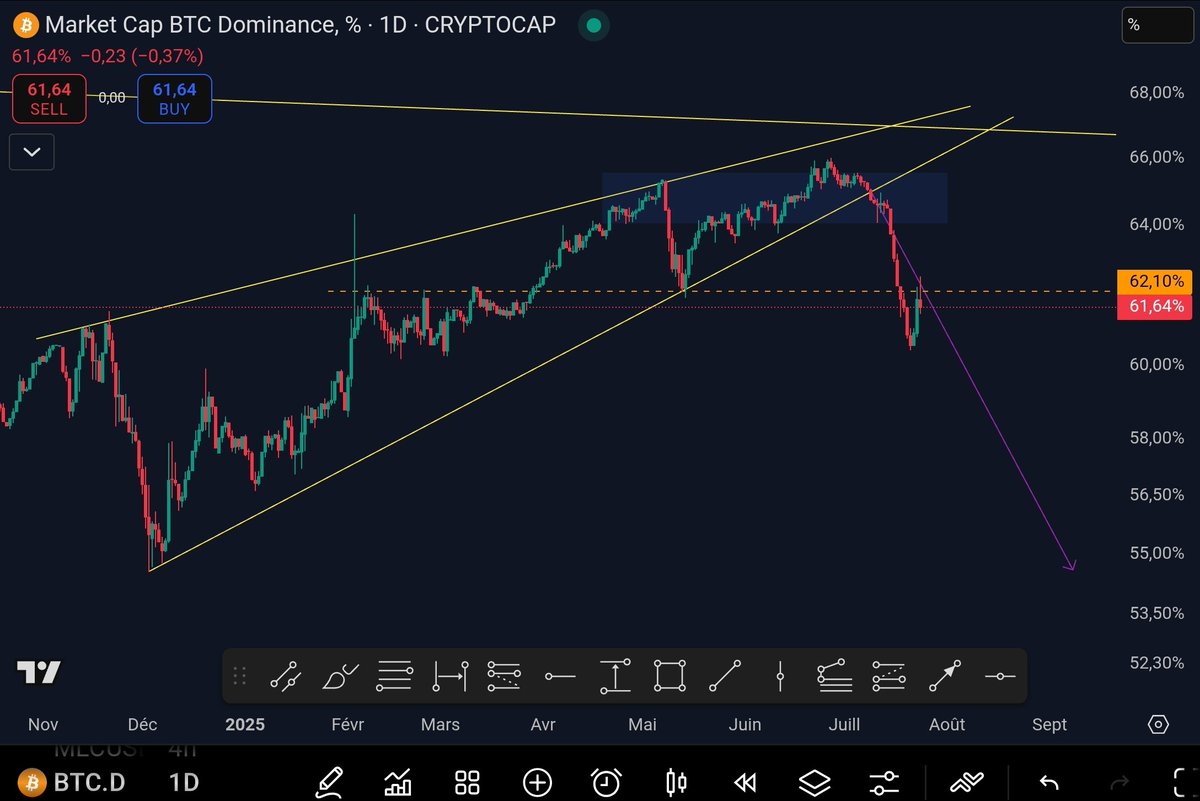Select the Date Range horizontal-arrow measuring tool
Viewport: 1200px width, 801px height.
click(x=450, y=677)
